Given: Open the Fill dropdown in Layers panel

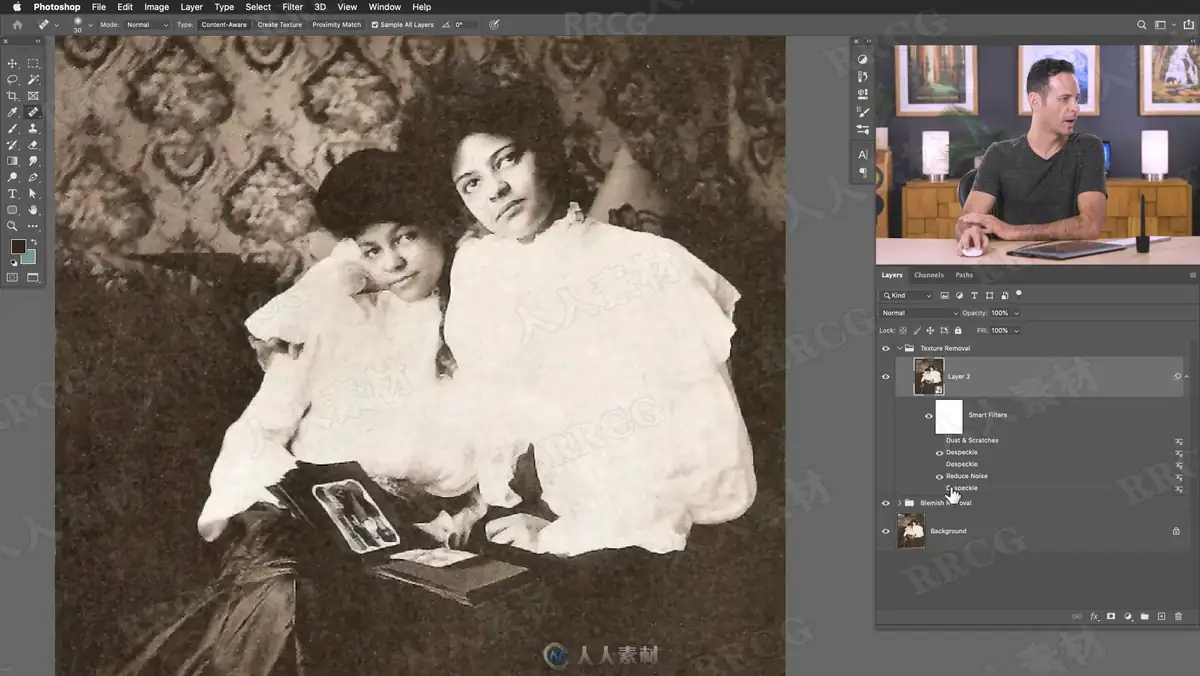Looking at the screenshot, I should 1016,330.
